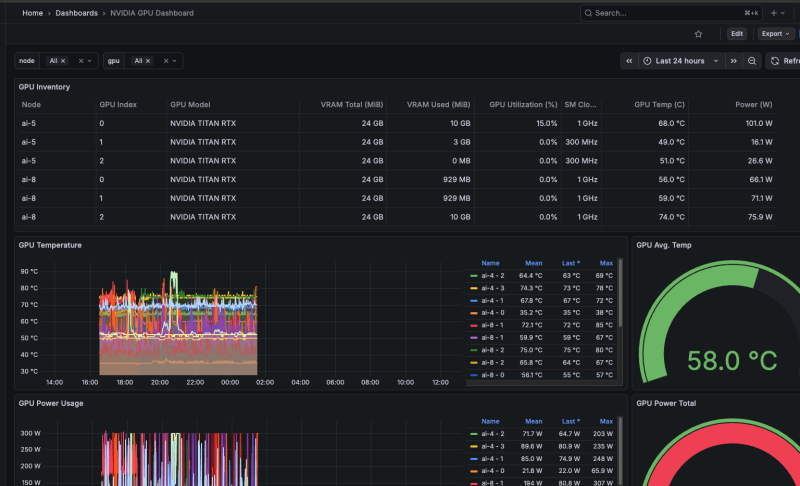The height and width of the screenshot is (486, 800).
Task: Open Dashboards from the breadcrumb
Action: [76, 13]
